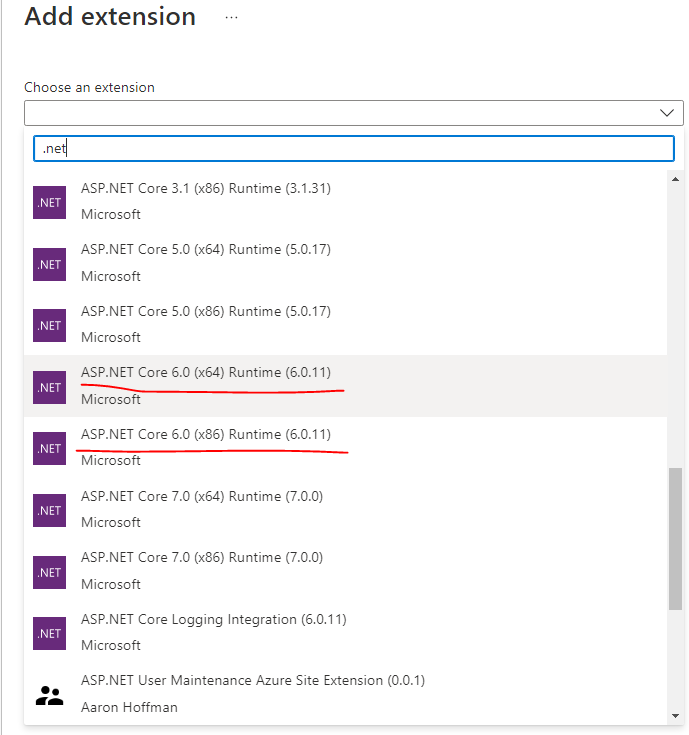Select ASP.NET Core 7.0 (x64) Runtime (7.0.0)
The image size is (689, 735).
345,510
